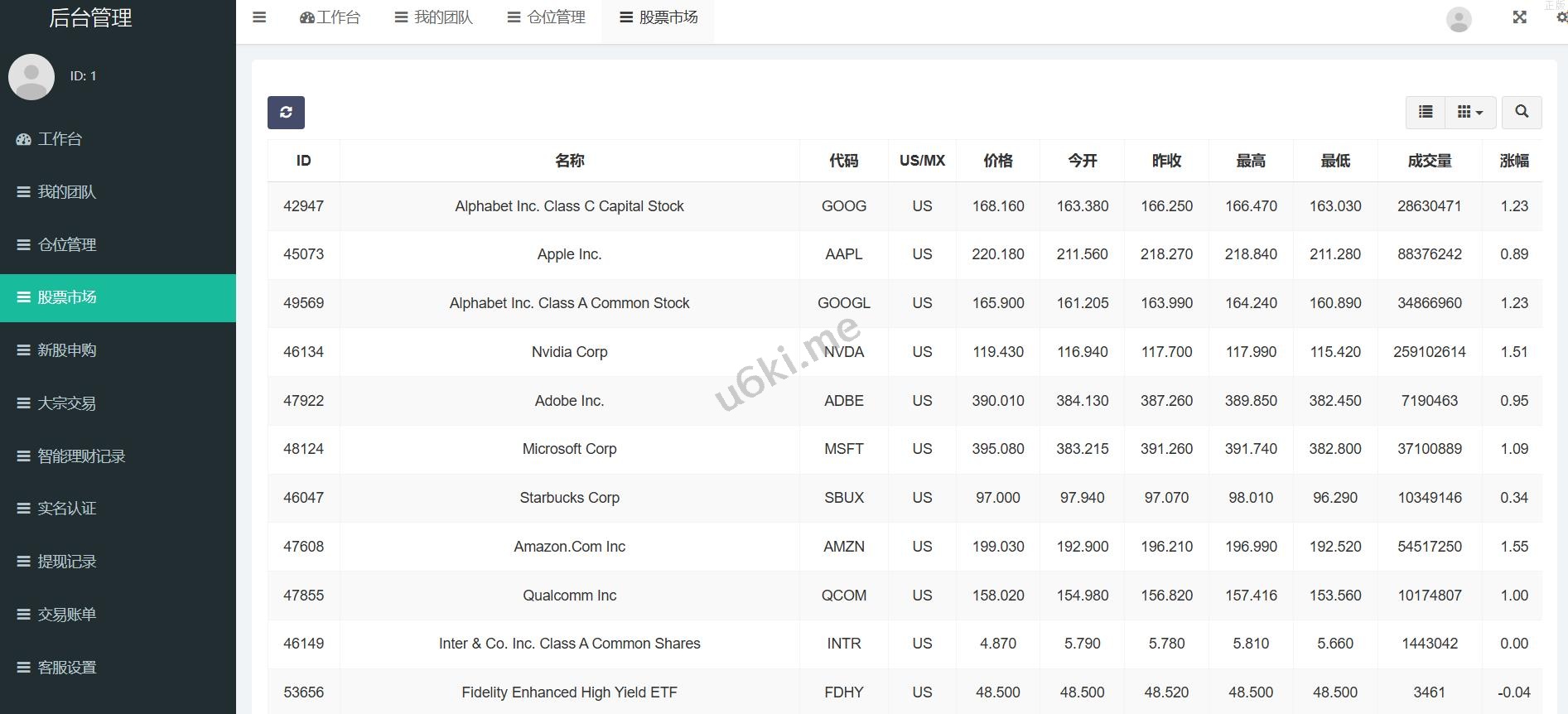Toggle the sidebar hamburger menu icon
This screenshot has width=1568, height=714.
pyautogui.click(x=259, y=17)
